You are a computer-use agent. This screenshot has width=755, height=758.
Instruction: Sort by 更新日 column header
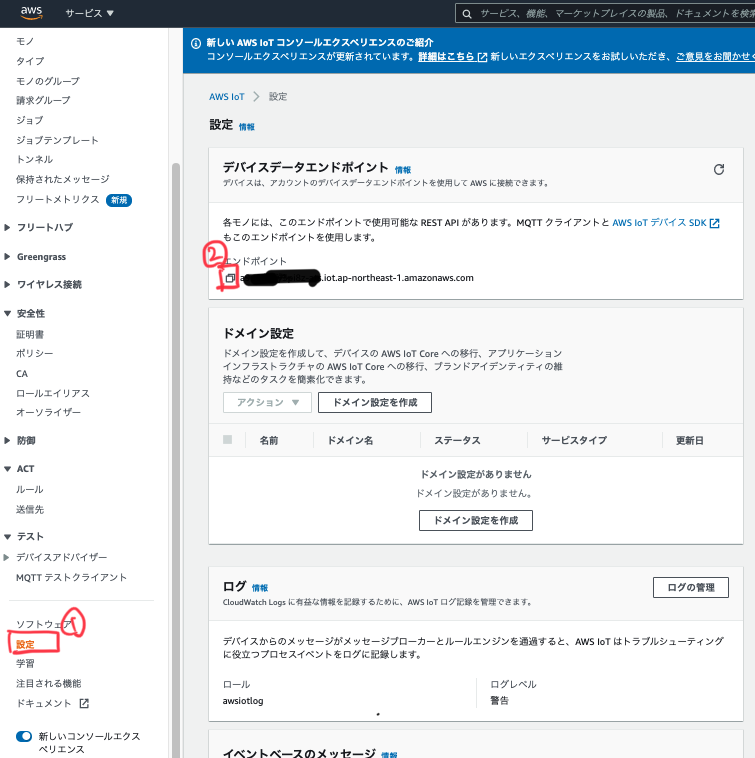689,440
